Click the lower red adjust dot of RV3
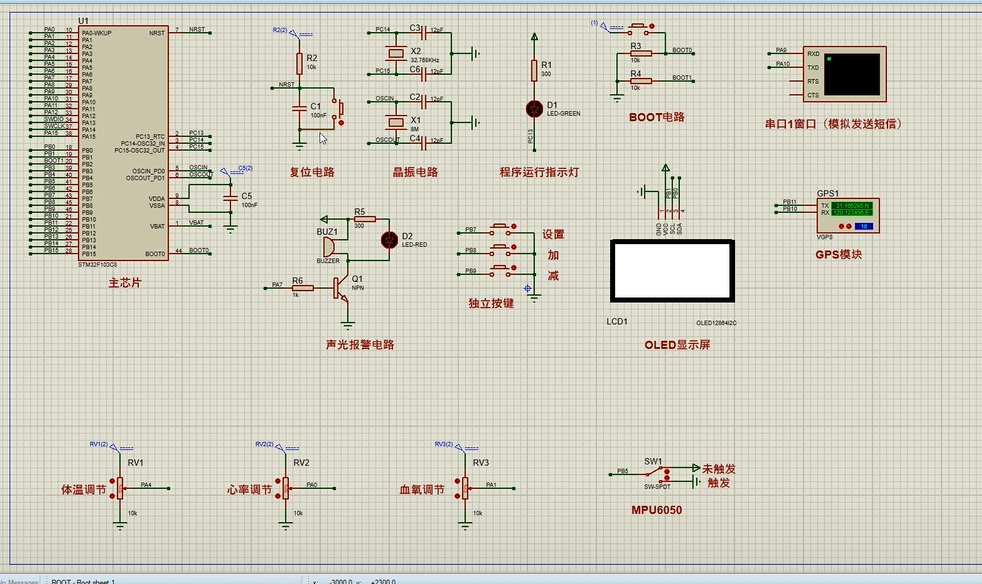 coord(458,496)
